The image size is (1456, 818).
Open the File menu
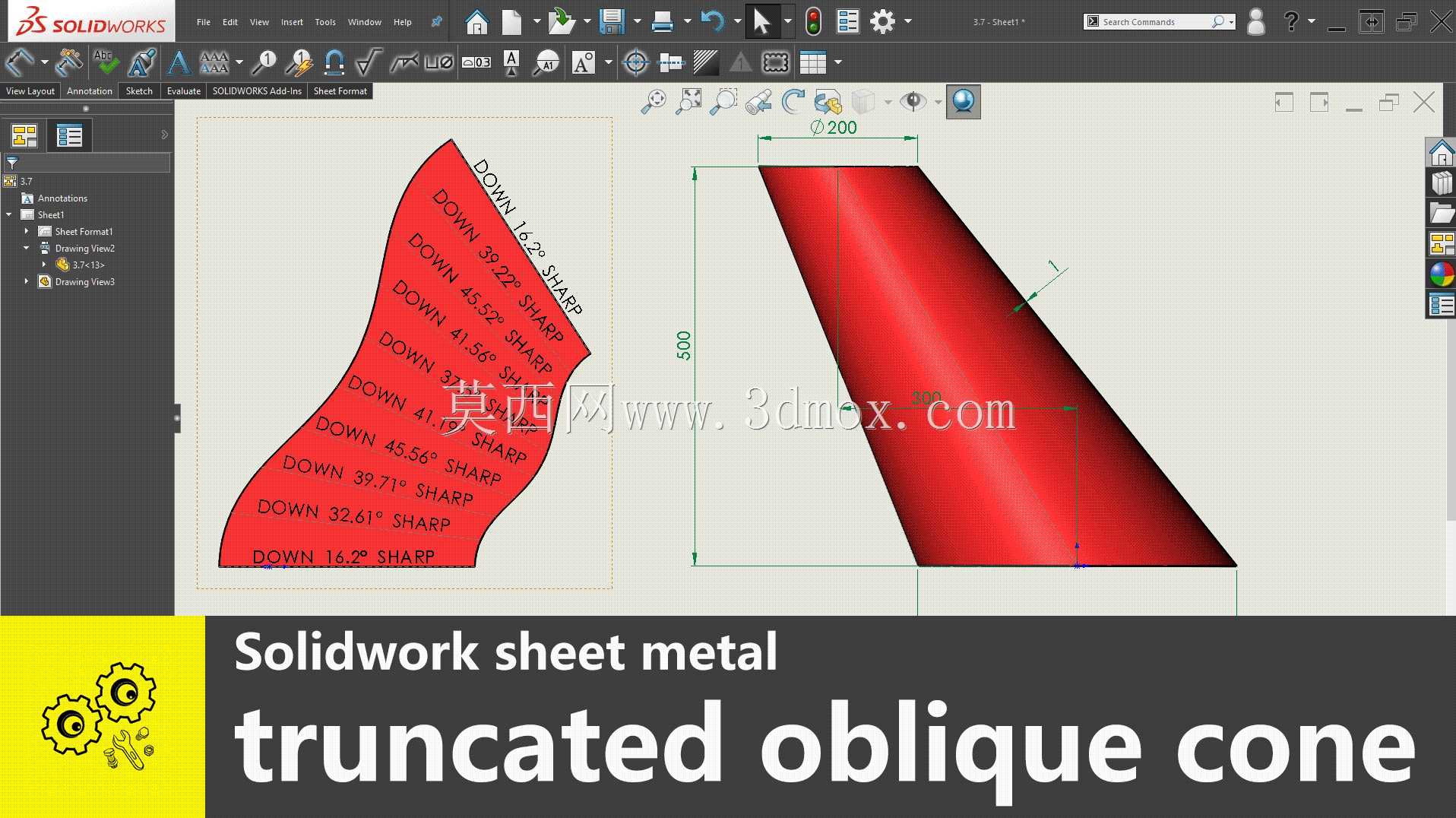tap(204, 22)
